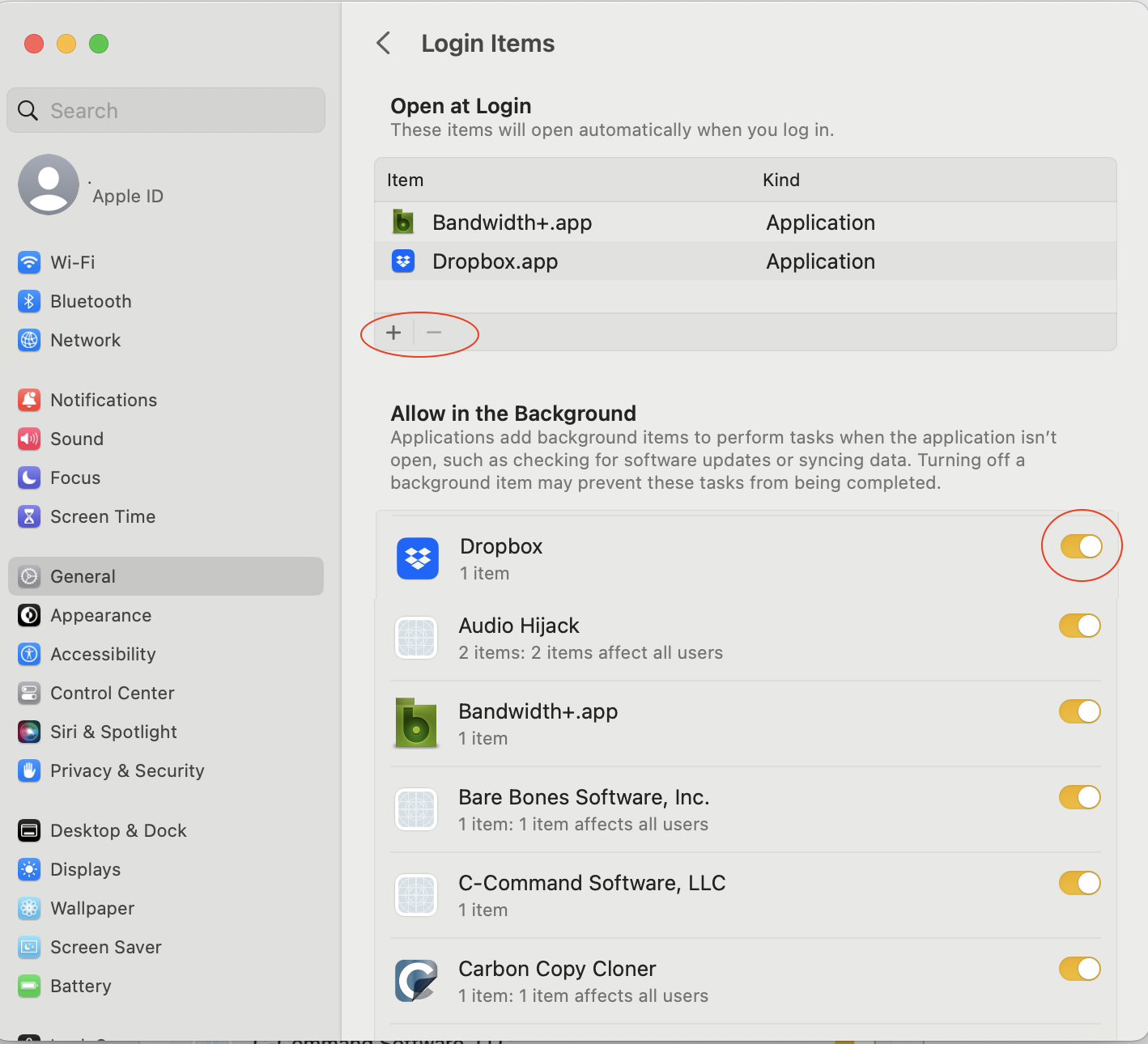The image size is (1148, 1044).
Task: Click C-Command Software, LLC entry name
Action: pos(592,883)
